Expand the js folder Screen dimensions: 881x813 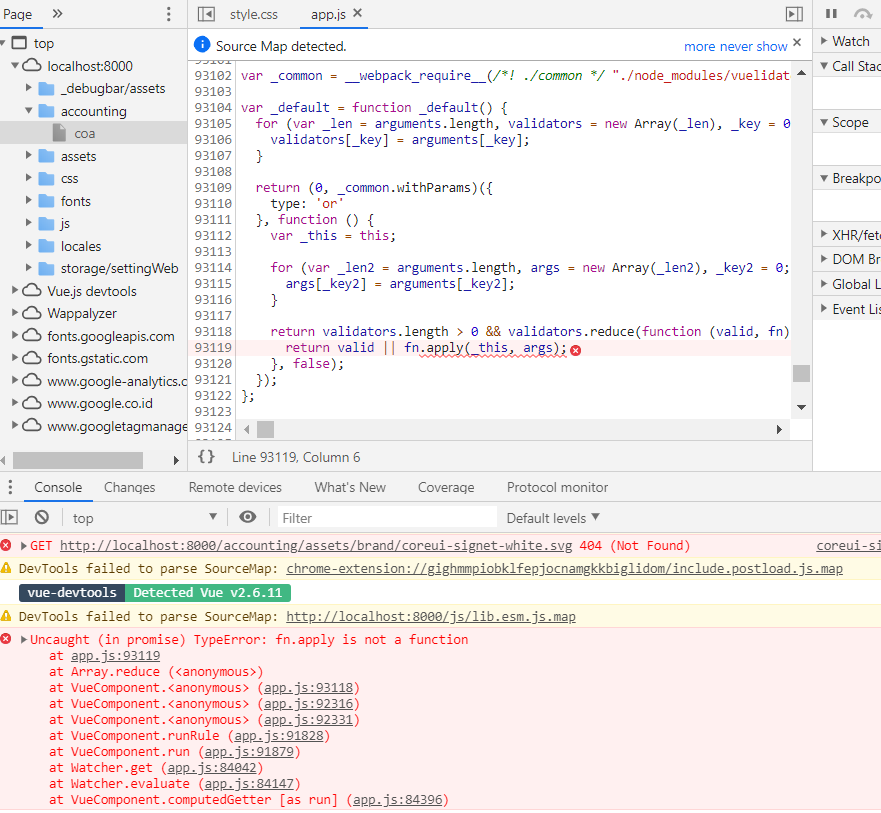click(29, 222)
